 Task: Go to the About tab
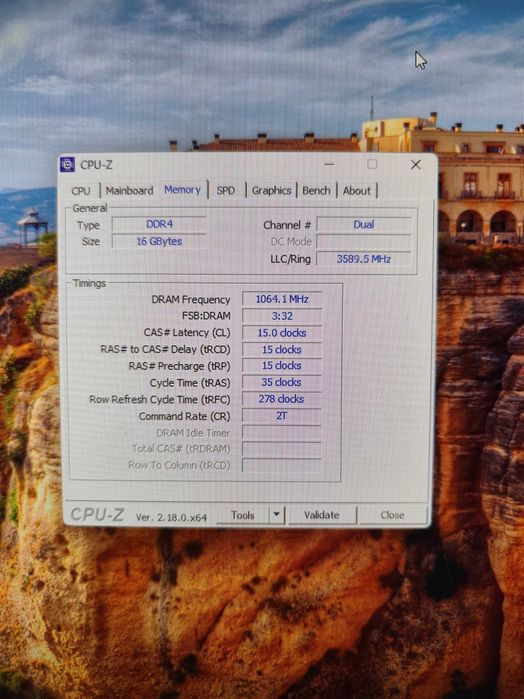[x=357, y=191]
